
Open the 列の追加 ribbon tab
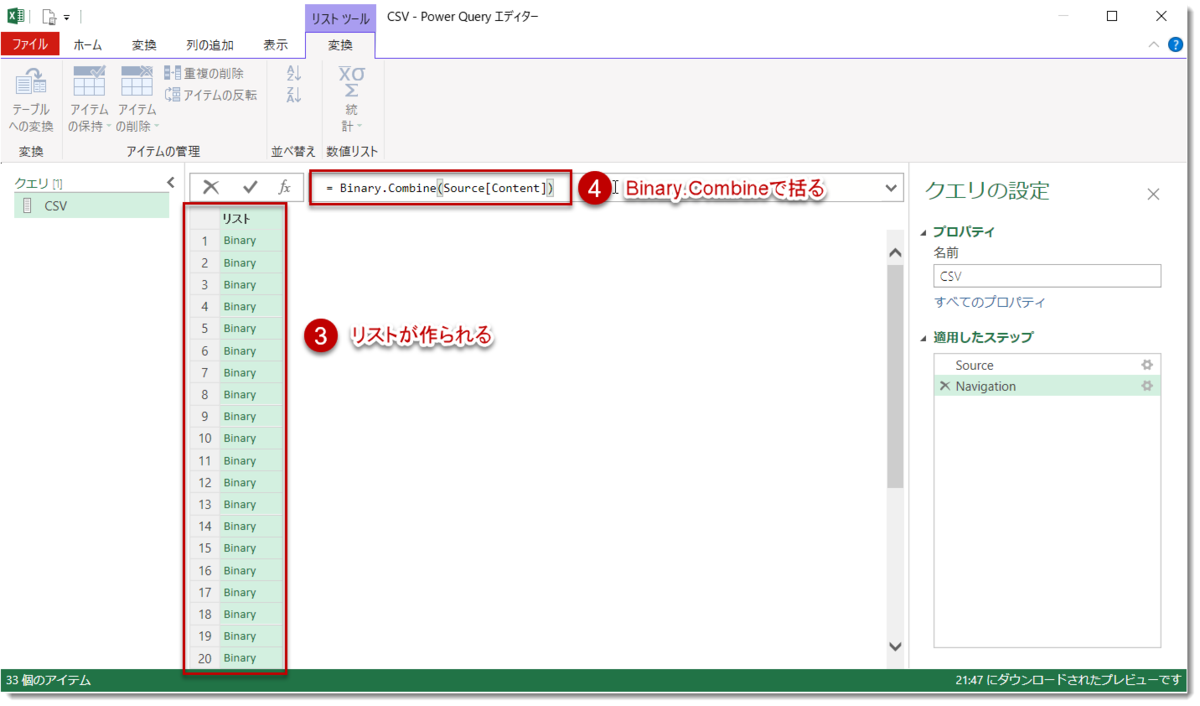(210, 45)
